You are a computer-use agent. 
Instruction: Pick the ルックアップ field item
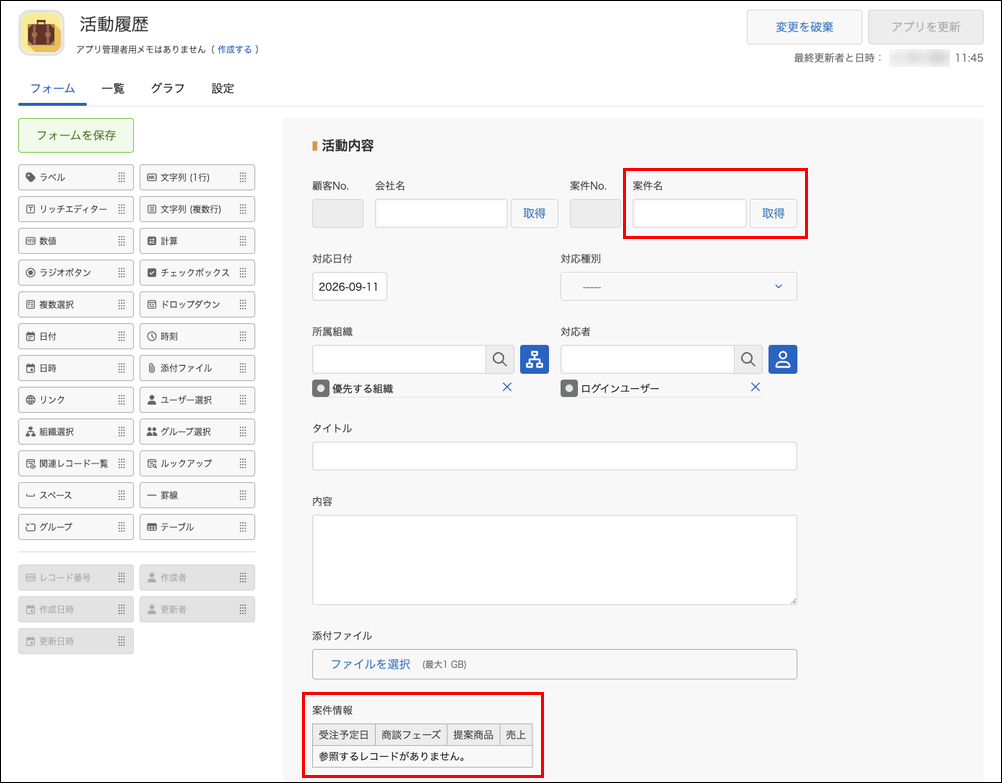click(x=197, y=463)
